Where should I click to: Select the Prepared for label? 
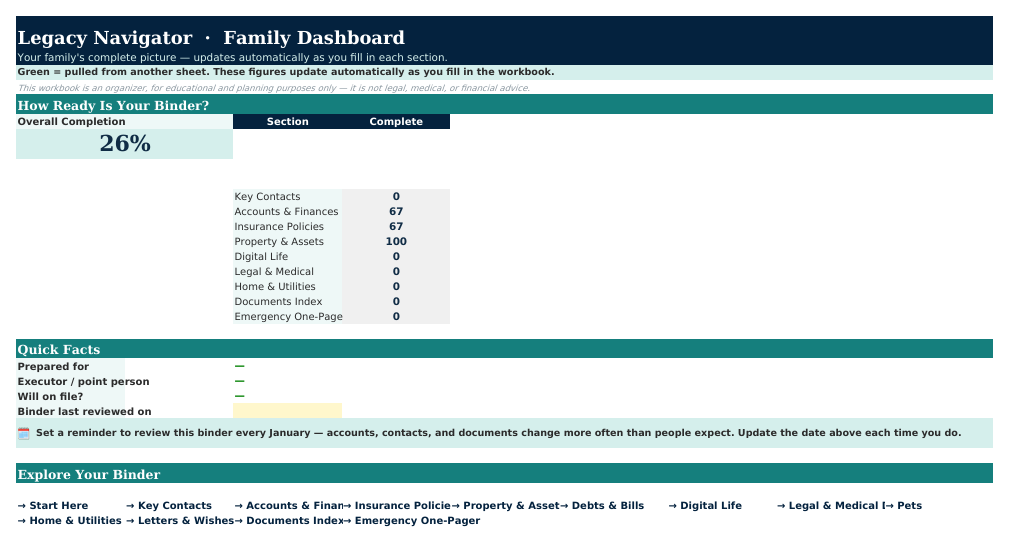[x=53, y=366]
